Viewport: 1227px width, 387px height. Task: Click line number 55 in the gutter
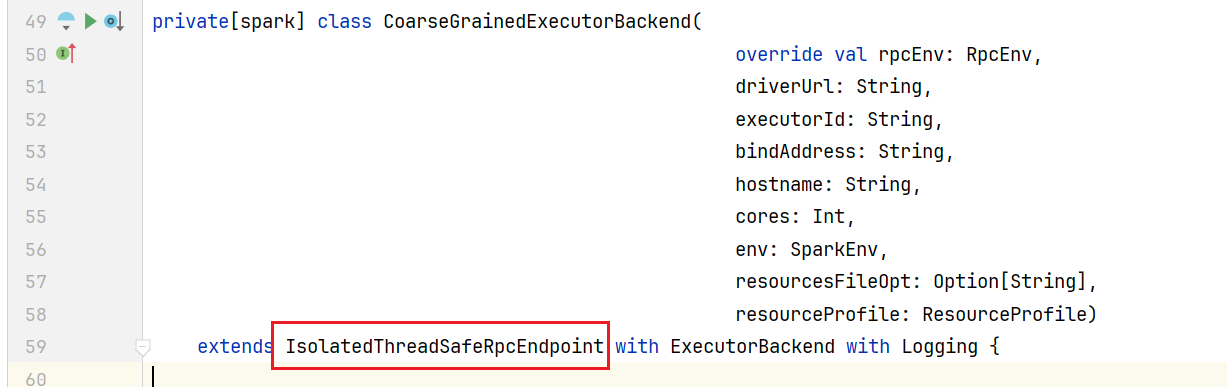[x=36, y=217]
